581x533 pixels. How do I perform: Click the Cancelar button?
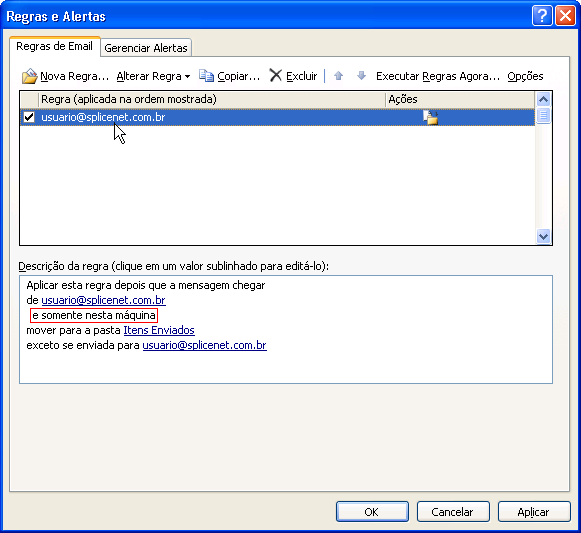453,512
